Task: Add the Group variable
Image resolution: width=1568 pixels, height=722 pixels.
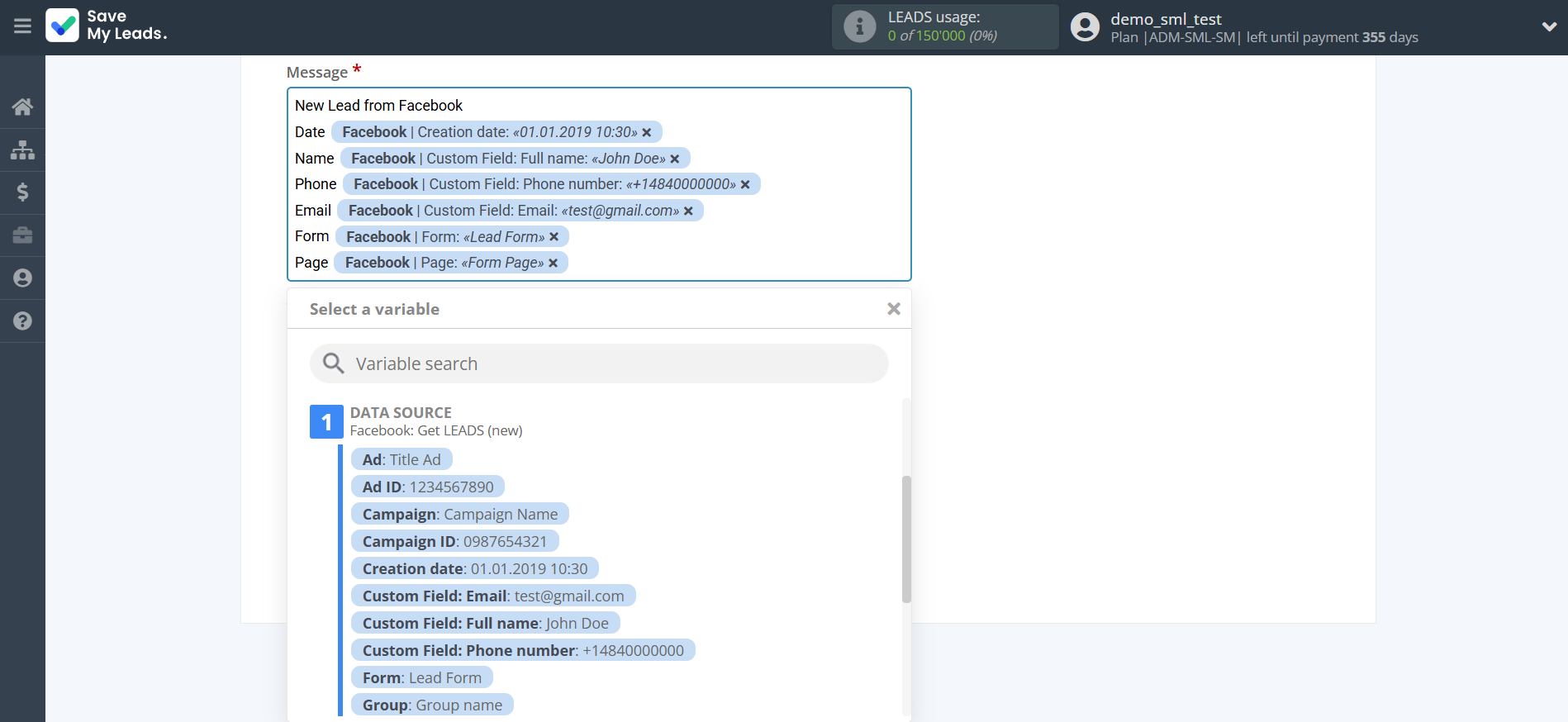Action: [x=431, y=705]
